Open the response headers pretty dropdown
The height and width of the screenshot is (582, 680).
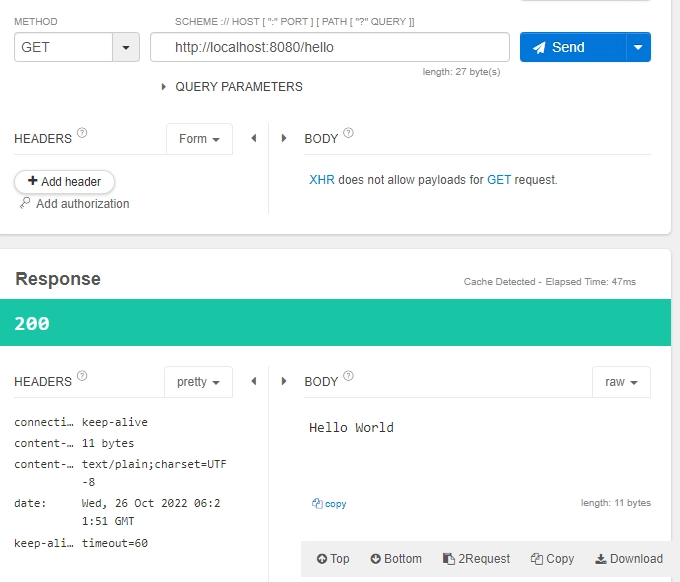[x=198, y=382]
